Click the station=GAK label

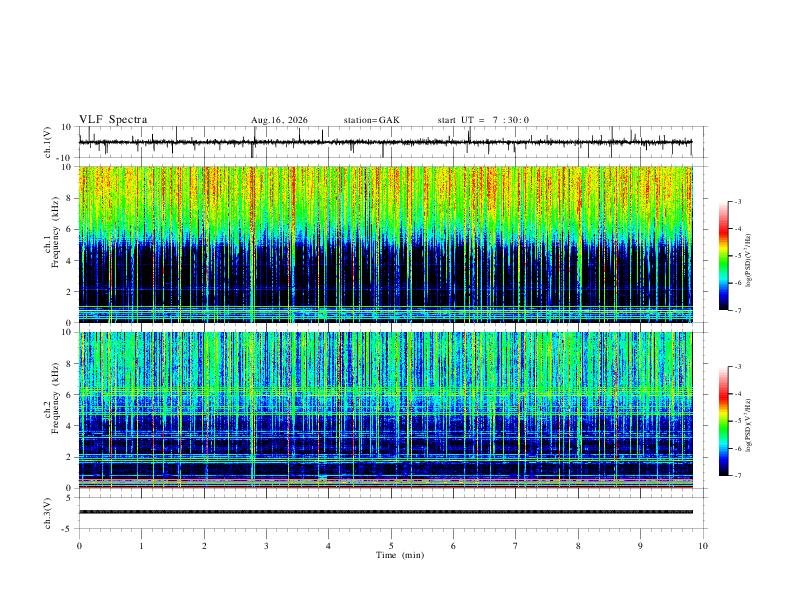pos(371,120)
